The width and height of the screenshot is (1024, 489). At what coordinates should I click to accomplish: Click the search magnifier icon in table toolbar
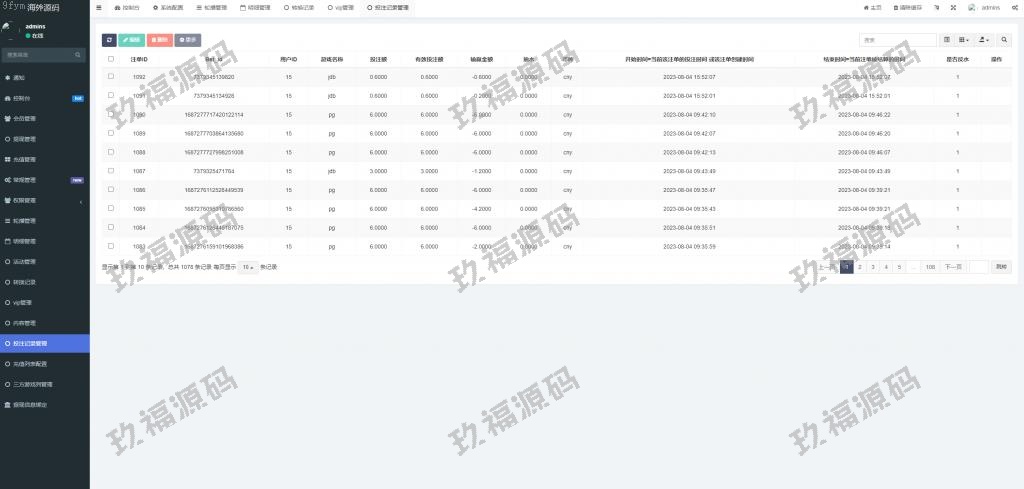pos(1005,40)
